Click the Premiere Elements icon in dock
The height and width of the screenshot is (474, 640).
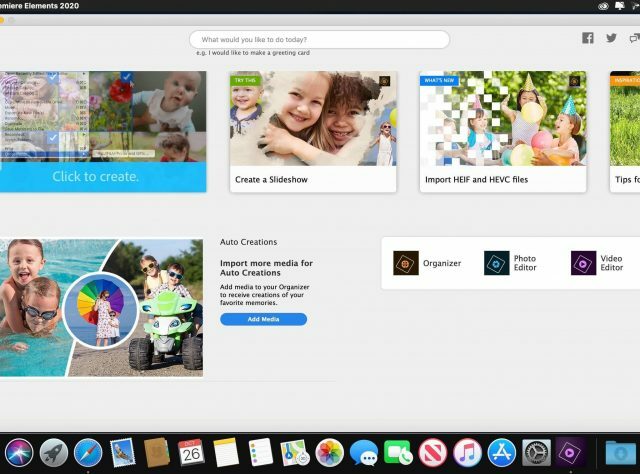coord(570,452)
